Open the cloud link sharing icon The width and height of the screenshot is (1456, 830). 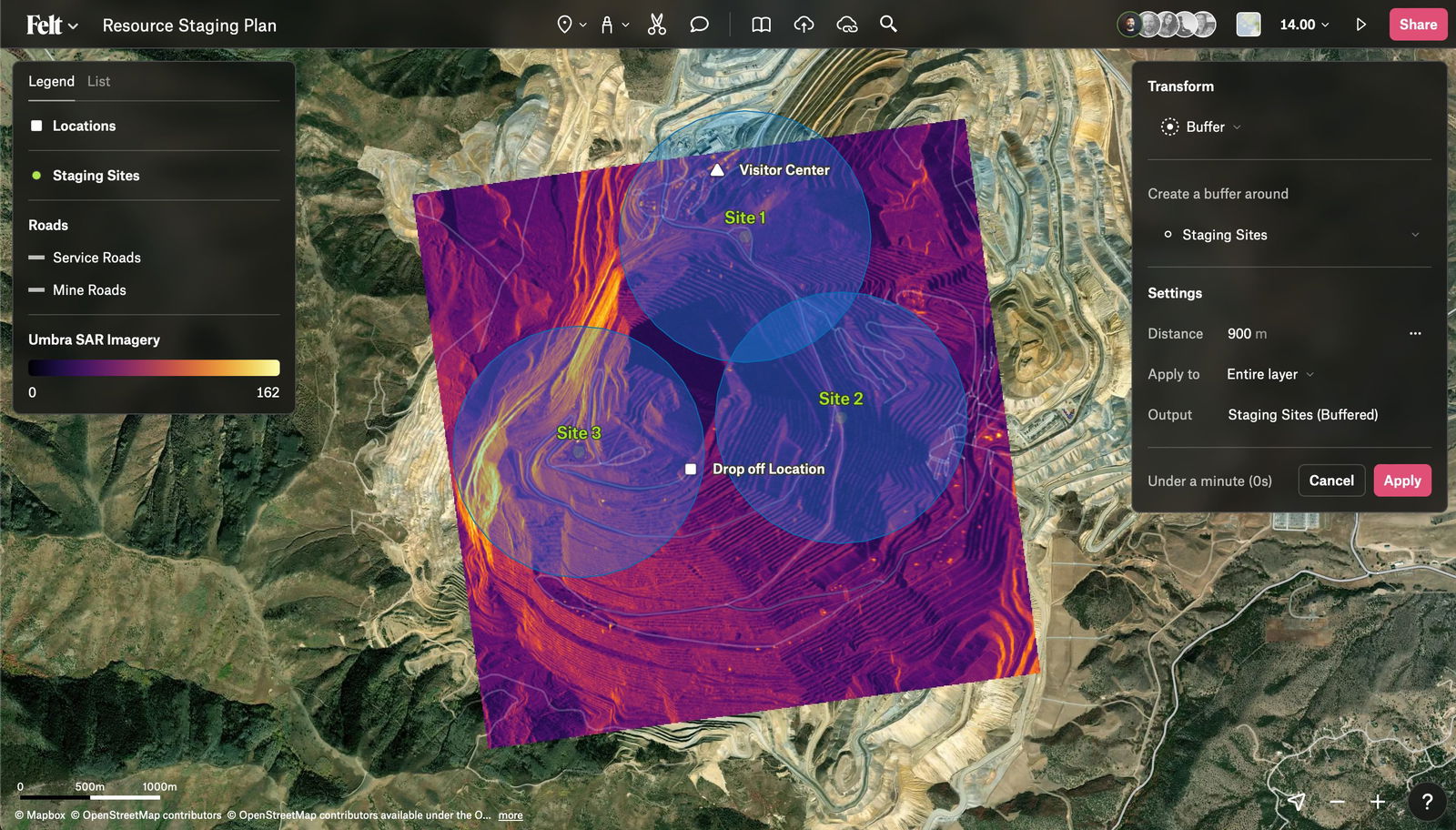click(846, 25)
